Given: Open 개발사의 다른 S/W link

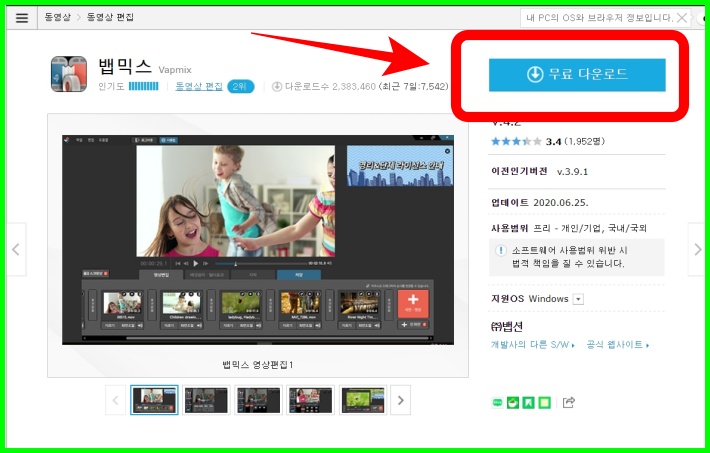Looking at the screenshot, I should coord(532,345).
